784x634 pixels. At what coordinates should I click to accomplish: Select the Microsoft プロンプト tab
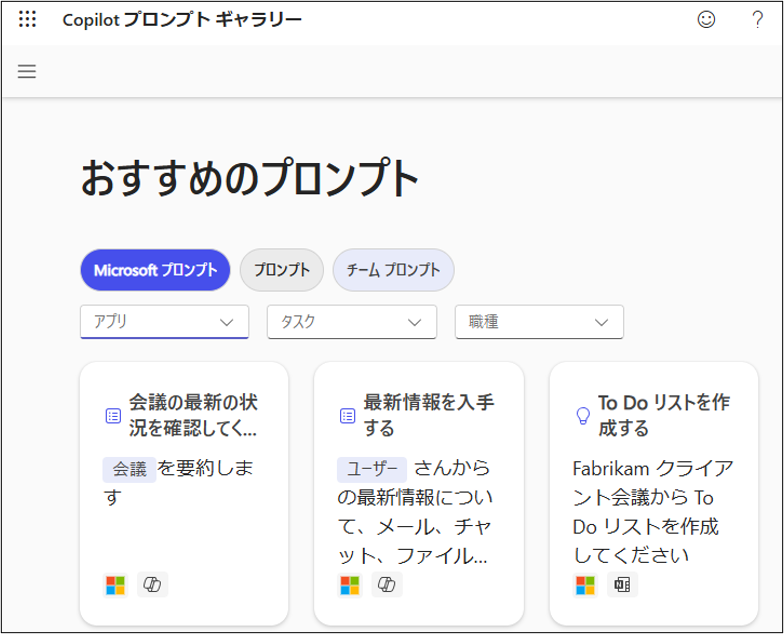[155, 270]
